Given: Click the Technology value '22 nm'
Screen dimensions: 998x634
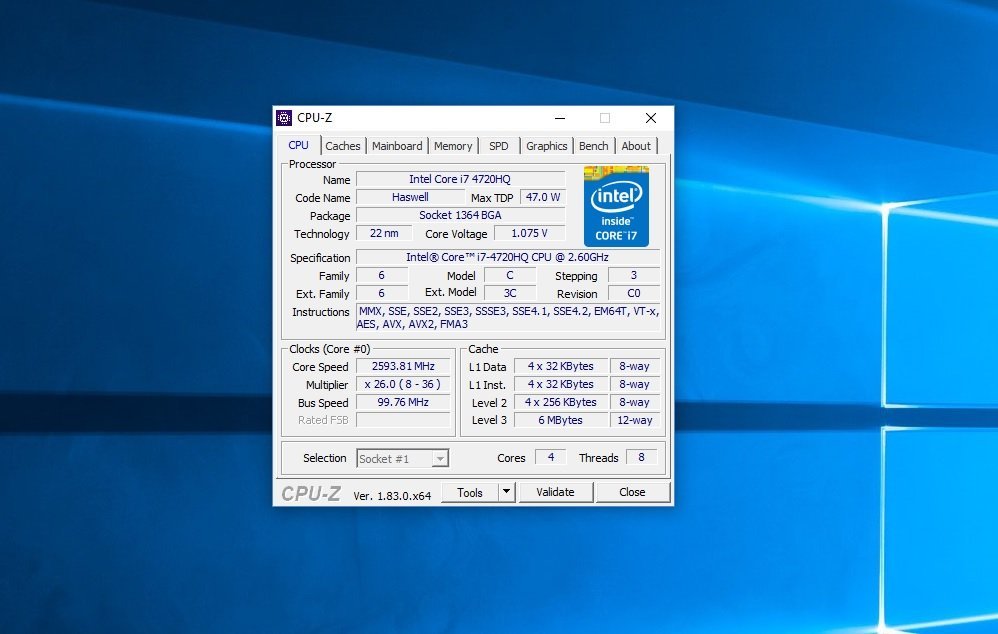Looking at the screenshot, I should 384,233.
